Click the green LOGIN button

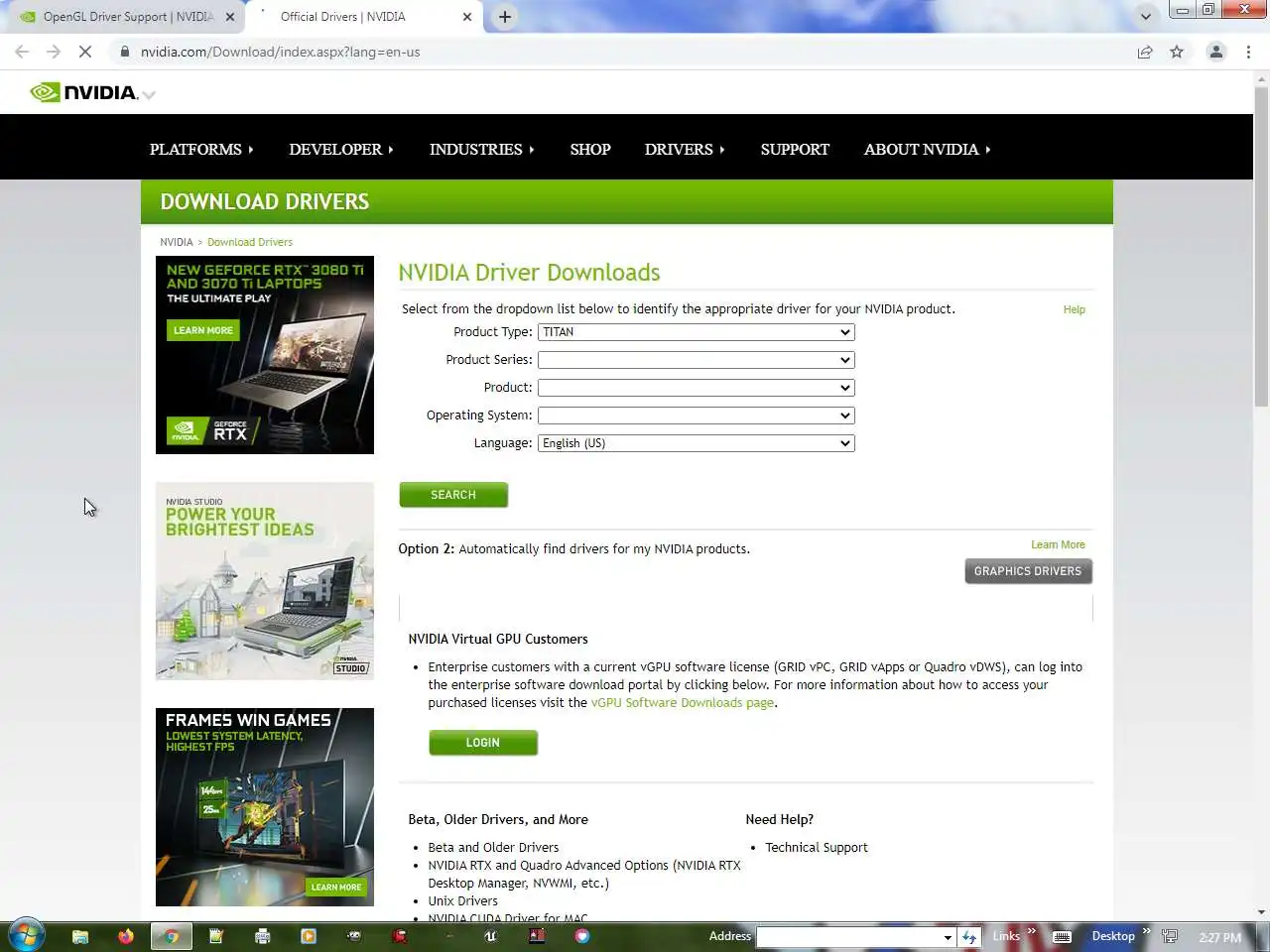click(483, 743)
